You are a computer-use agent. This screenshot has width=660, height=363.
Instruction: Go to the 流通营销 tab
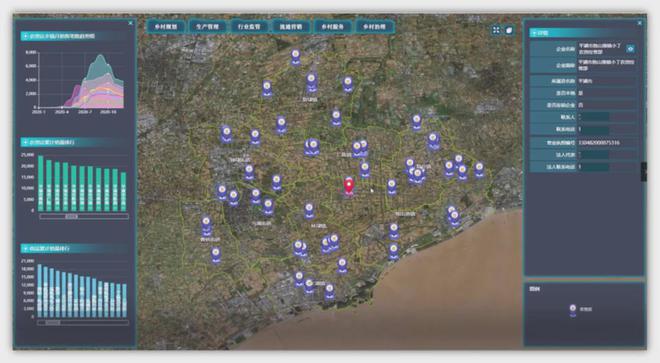291,27
